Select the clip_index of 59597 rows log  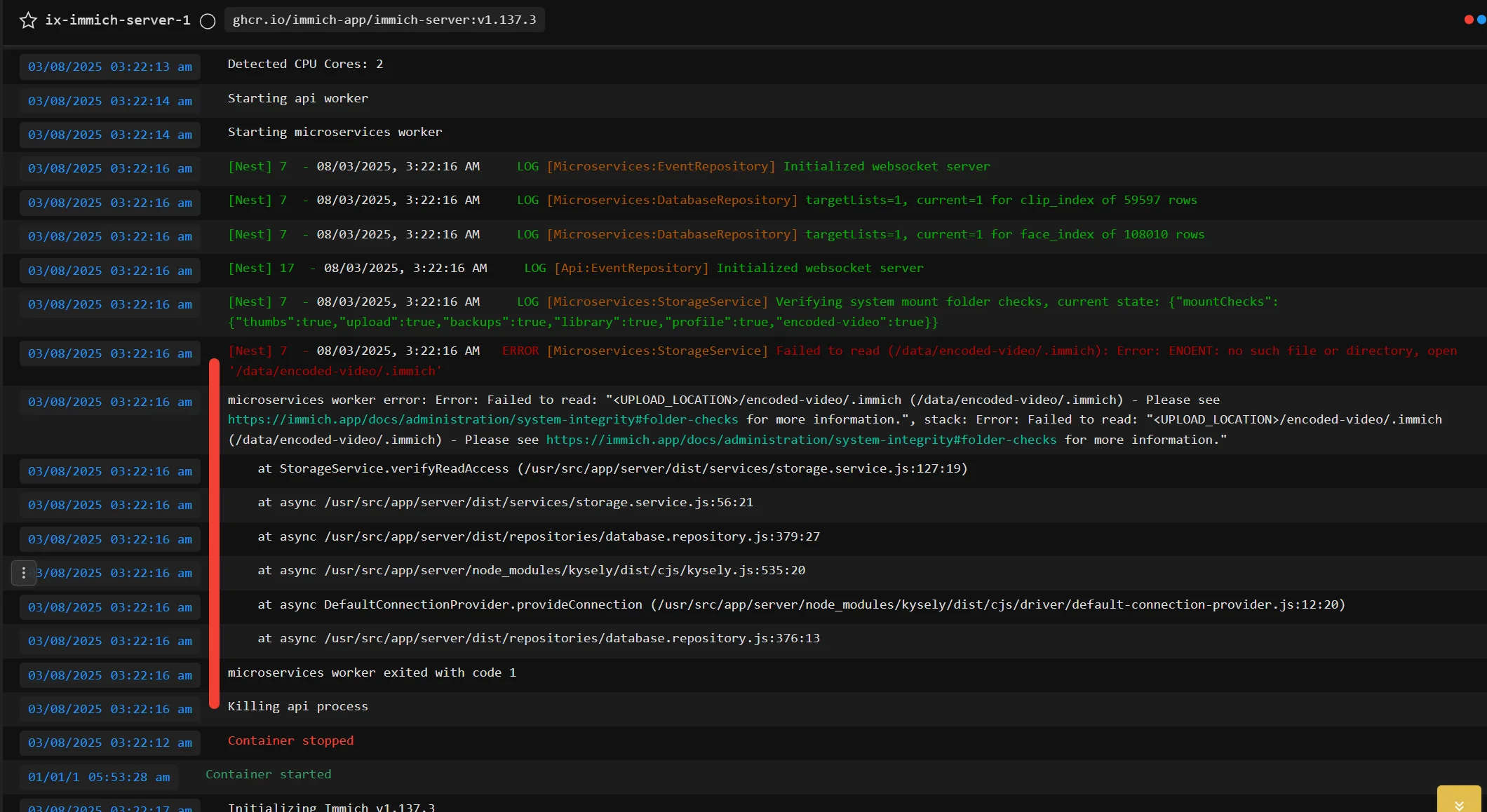(x=713, y=200)
